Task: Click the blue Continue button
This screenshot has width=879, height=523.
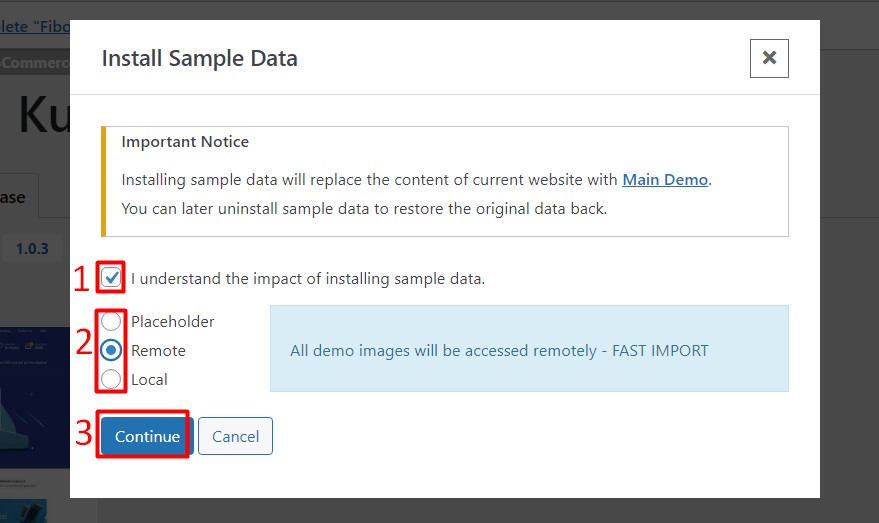Action: coord(147,436)
